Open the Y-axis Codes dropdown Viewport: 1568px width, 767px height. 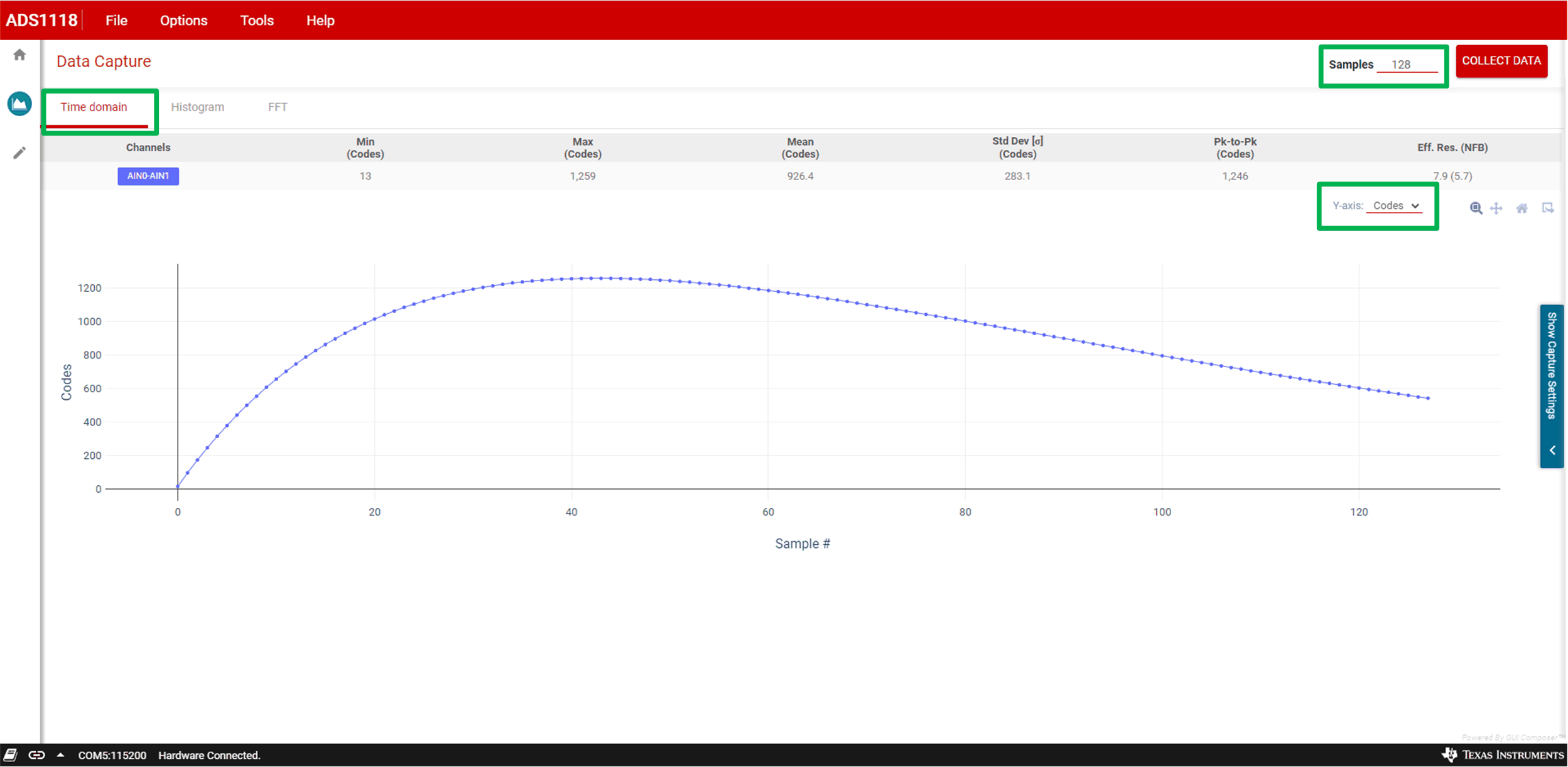[1395, 206]
